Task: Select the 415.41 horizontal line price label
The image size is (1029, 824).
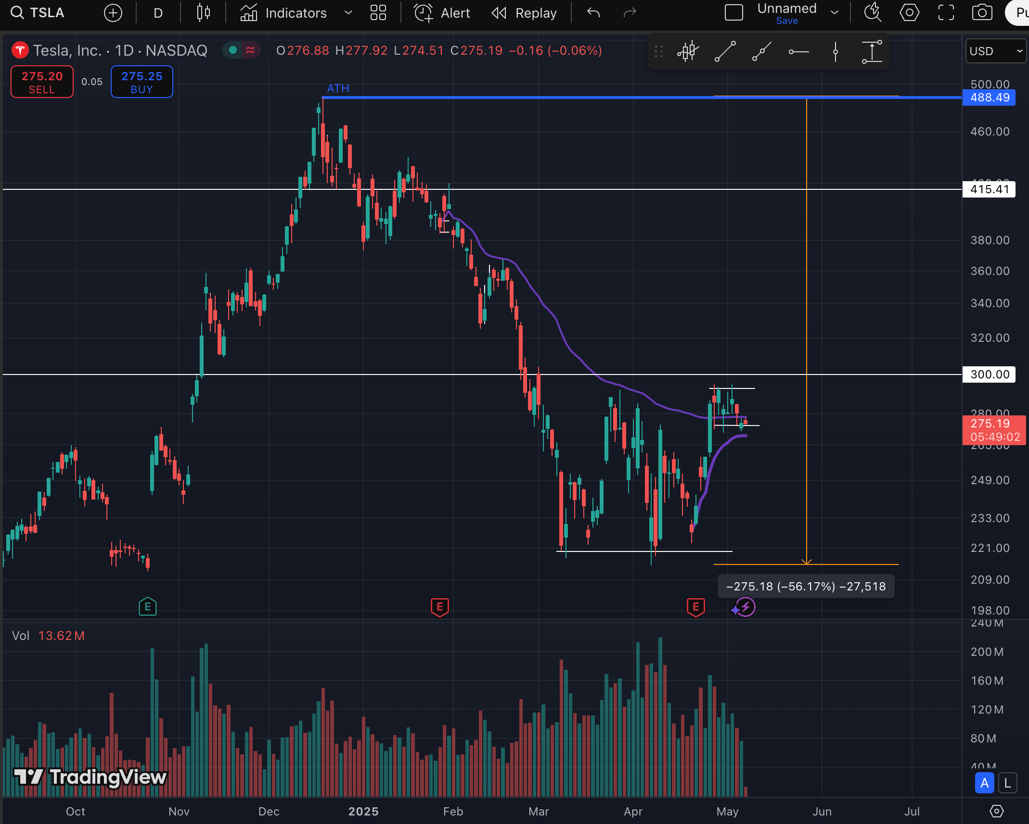Action: click(989, 190)
